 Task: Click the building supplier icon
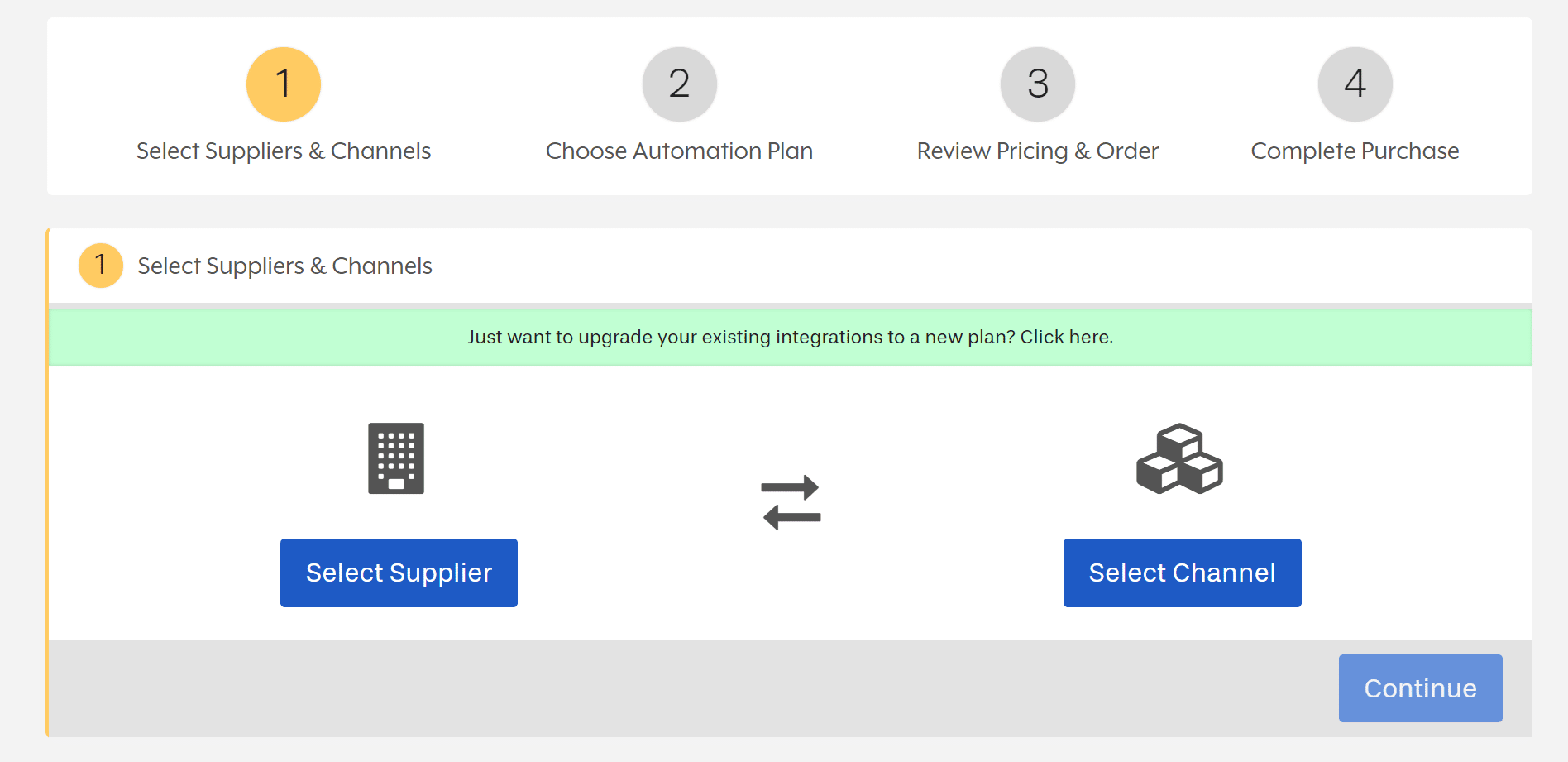(x=396, y=458)
